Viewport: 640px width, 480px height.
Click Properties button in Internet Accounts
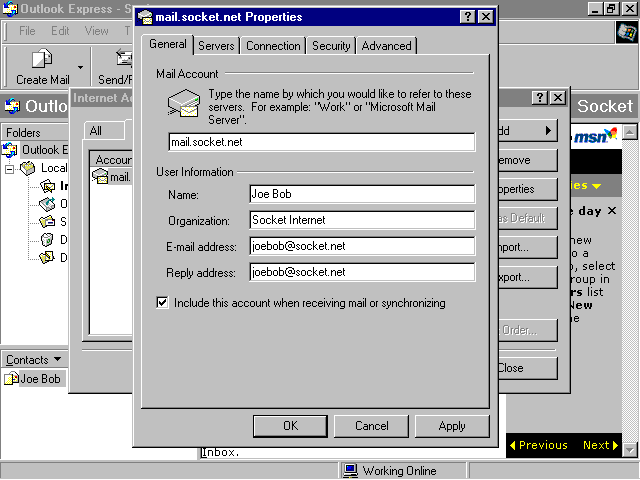pyautogui.click(x=528, y=189)
